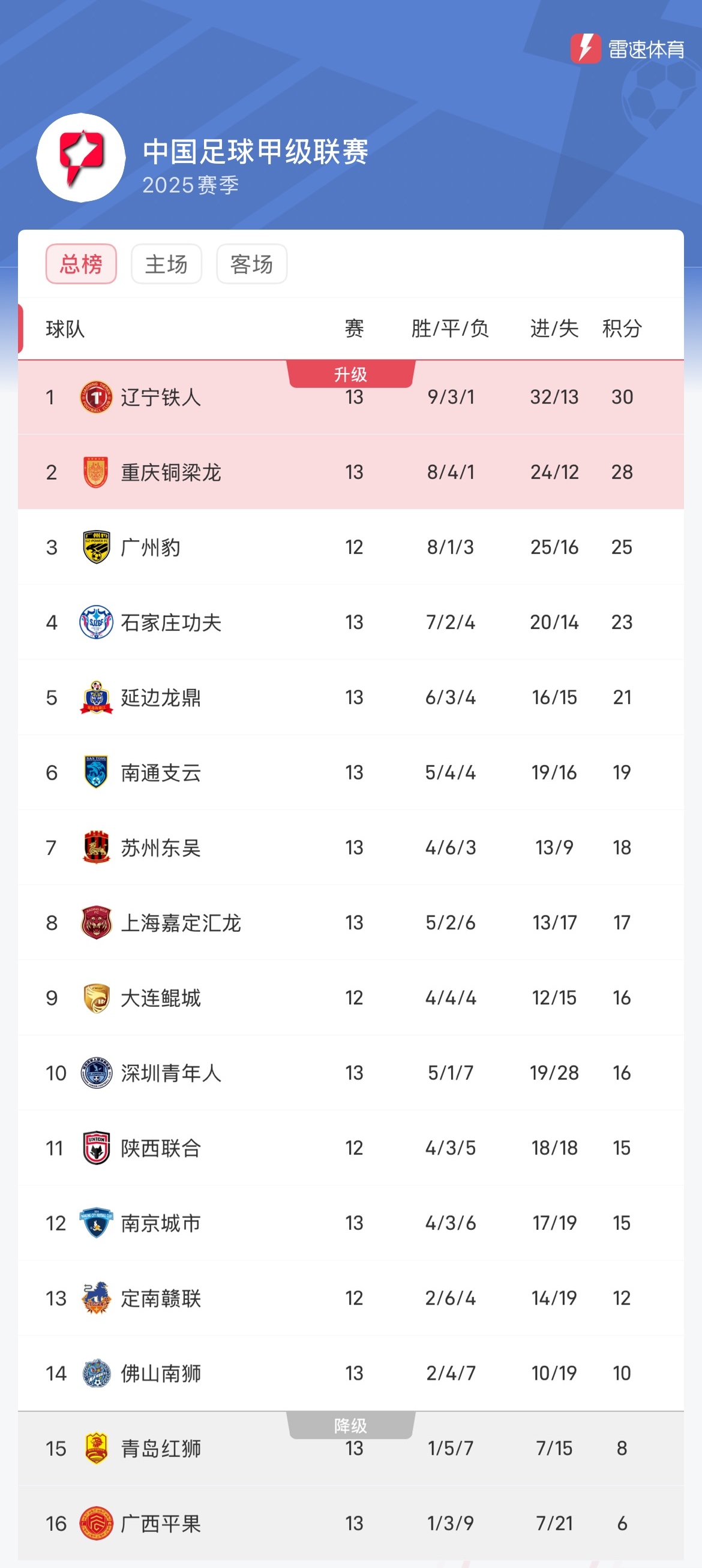
Task: Click the league emblem beside 中国足球甲级联赛
Action: coord(81,158)
